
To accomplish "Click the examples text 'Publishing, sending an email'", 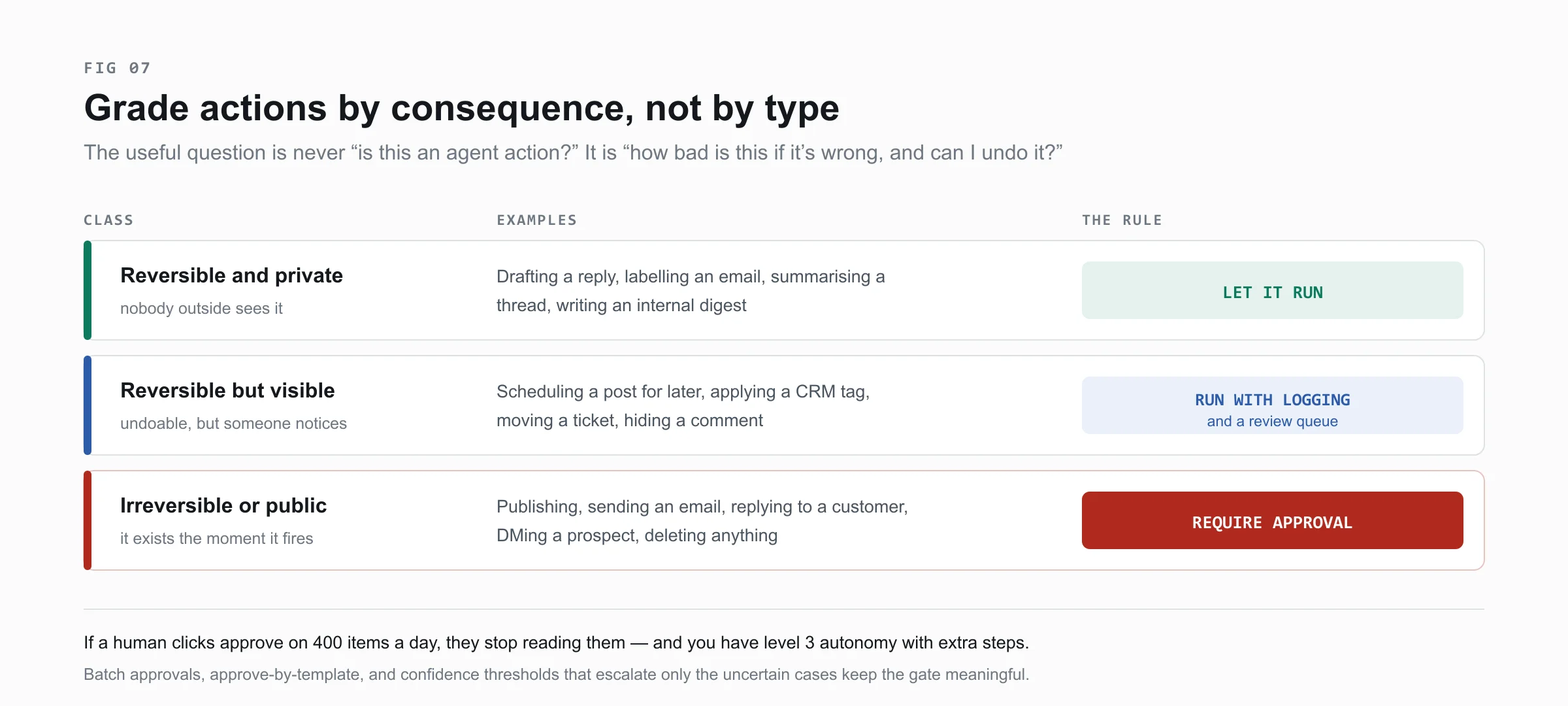I will pos(702,521).
